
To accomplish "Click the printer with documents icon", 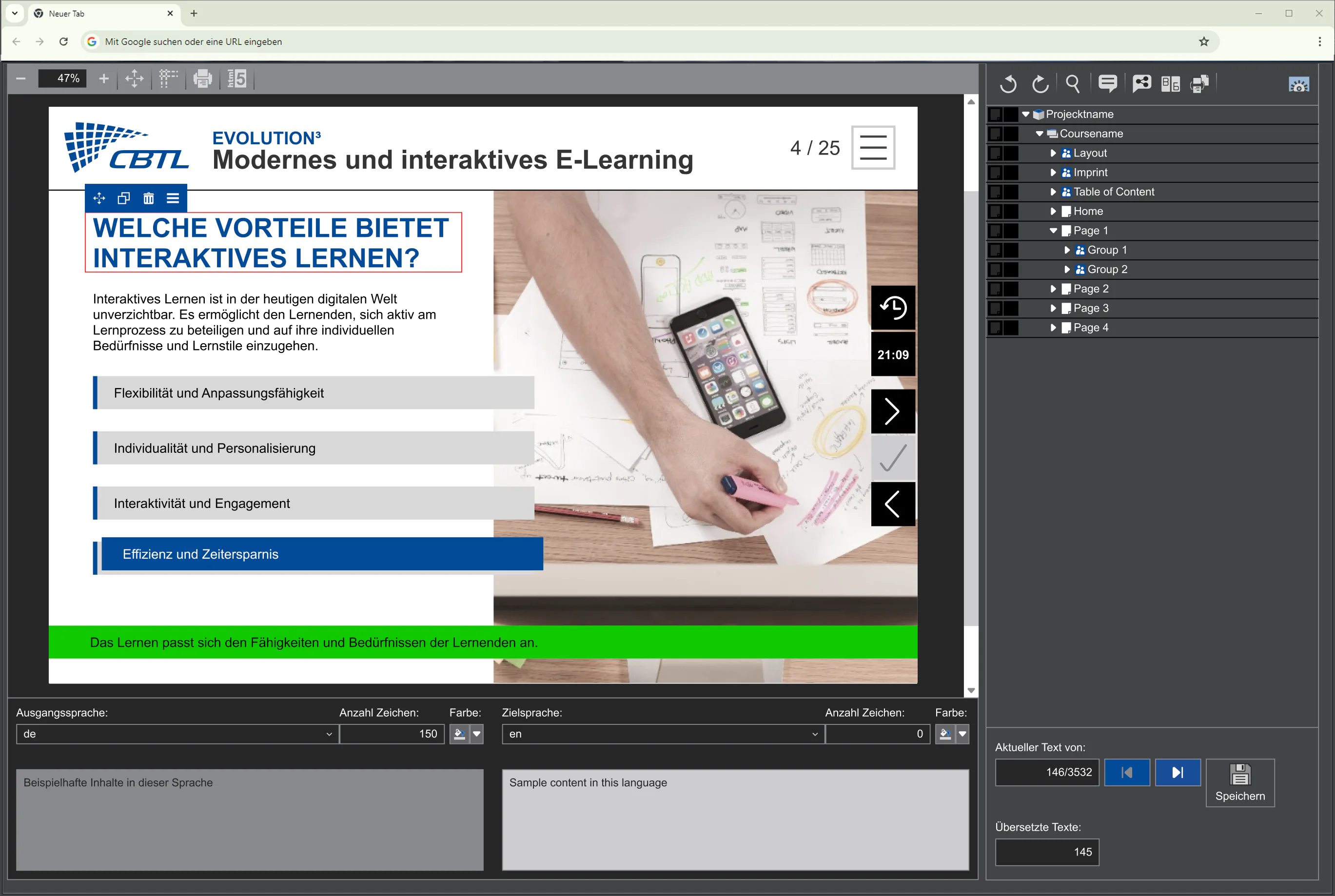I will point(1199,84).
